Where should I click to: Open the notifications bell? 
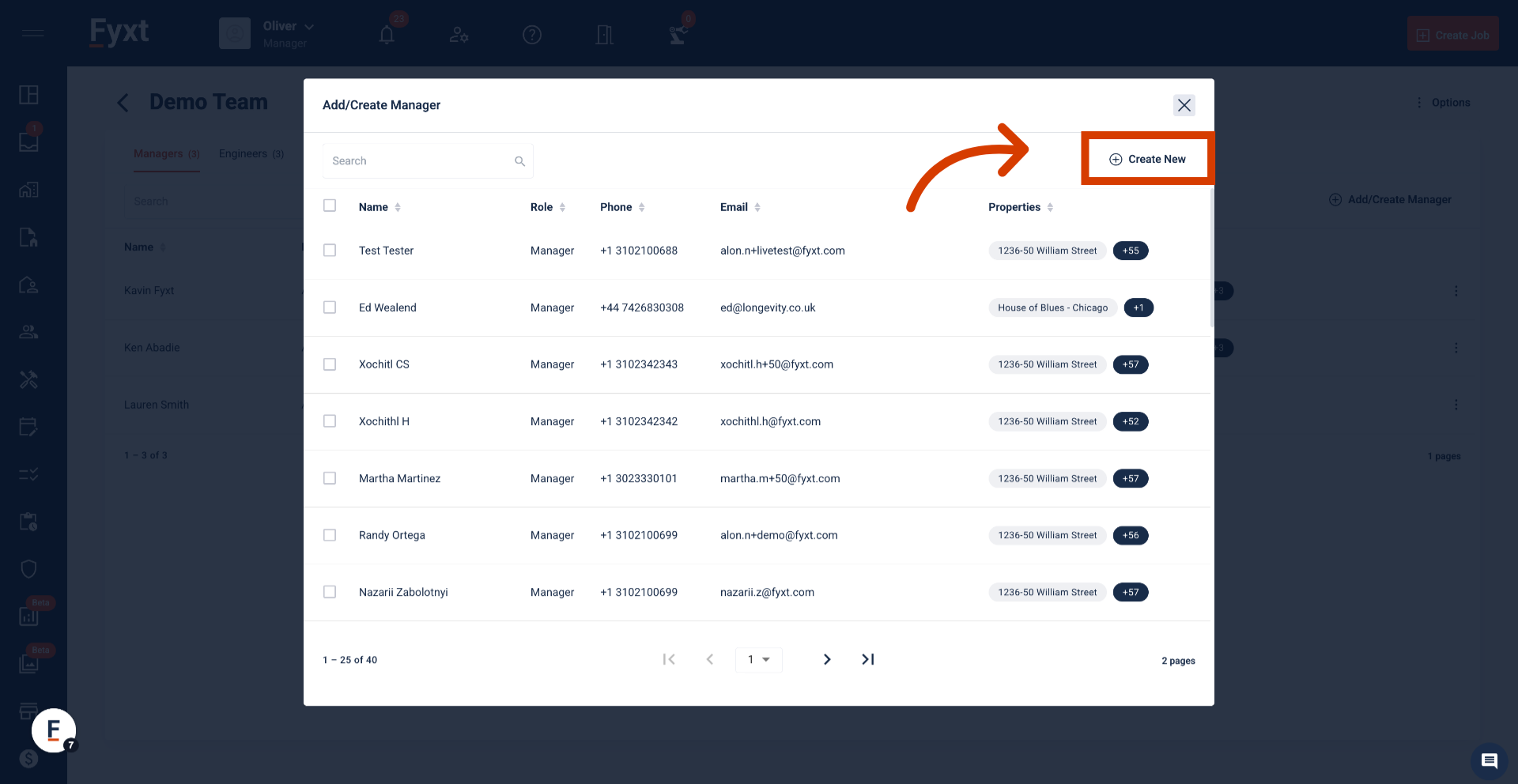pos(387,35)
